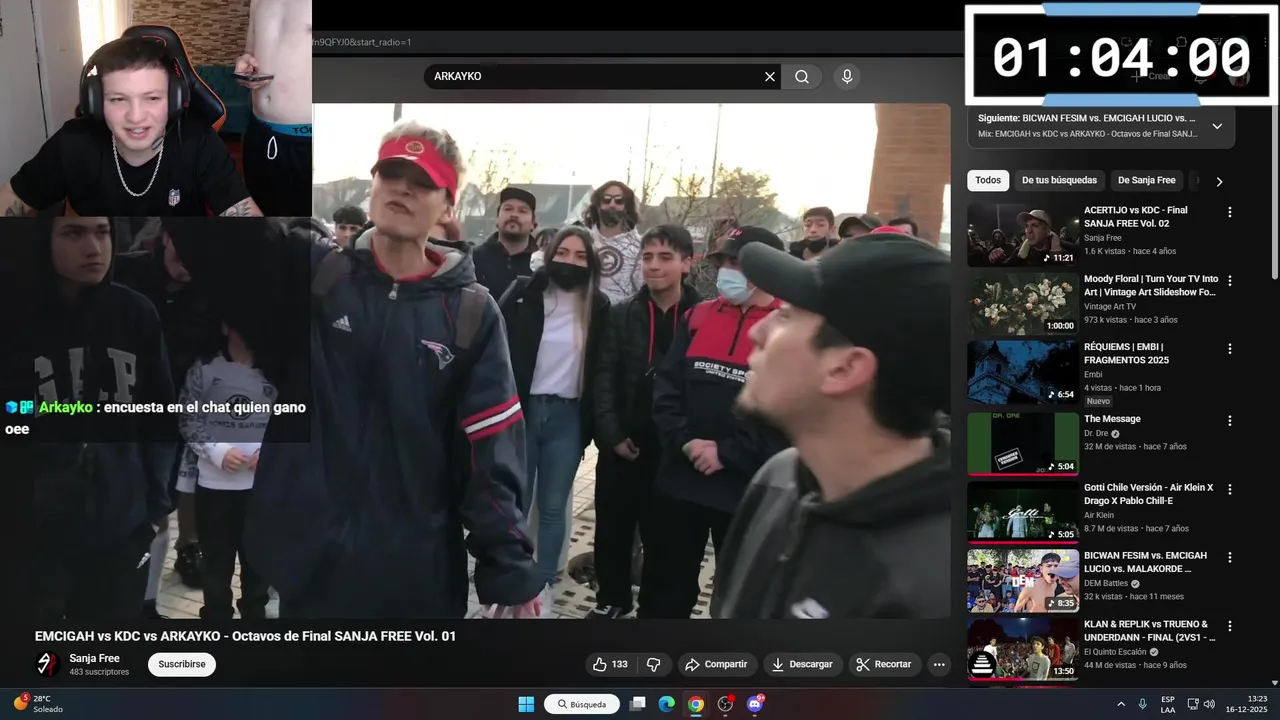Subscribe via the Suscribirse button
Image resolution: width=1280 pixels, height=720 pixels.
tap(182, 664)
